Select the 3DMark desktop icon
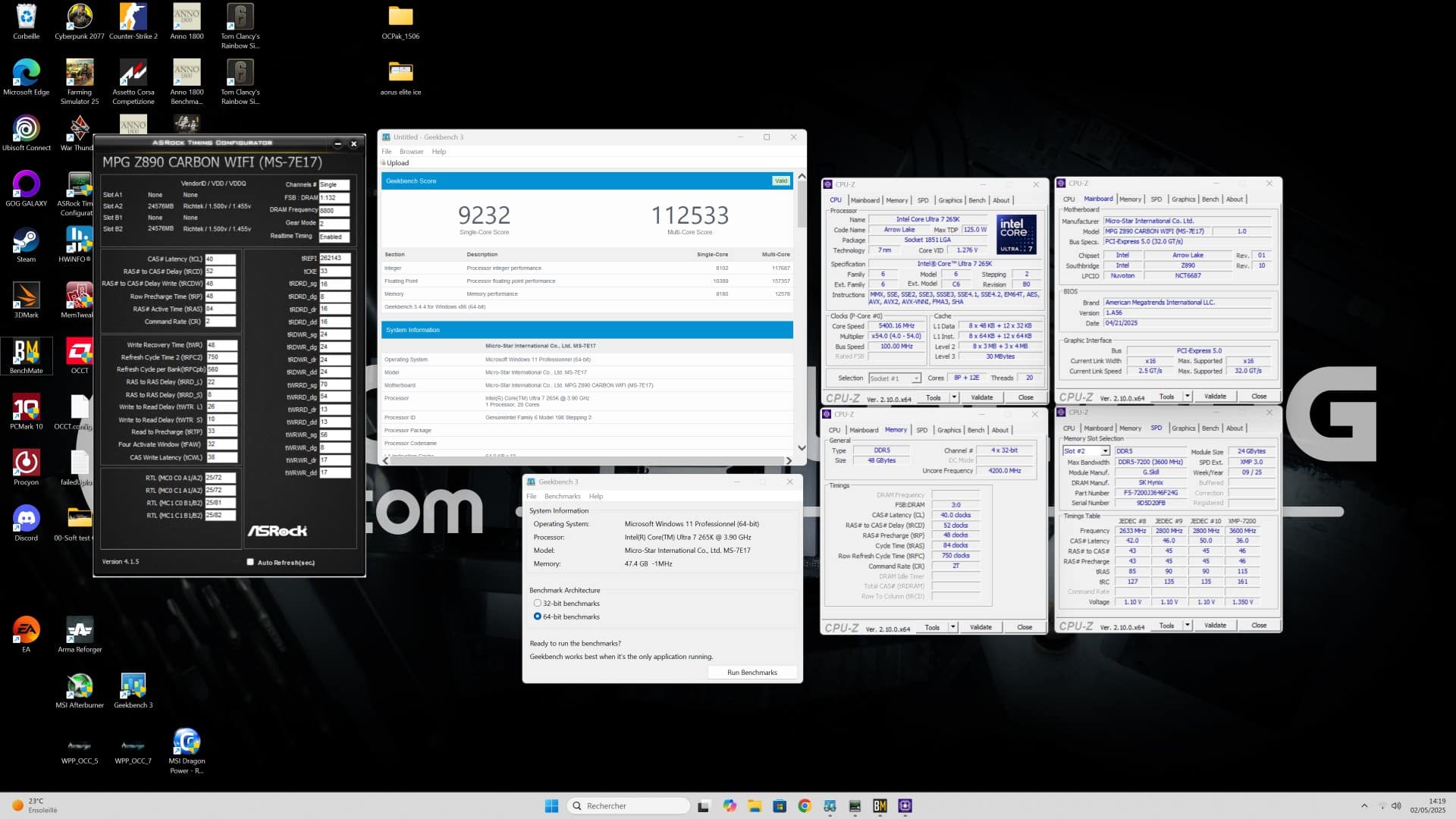 (x=26, y=300)
